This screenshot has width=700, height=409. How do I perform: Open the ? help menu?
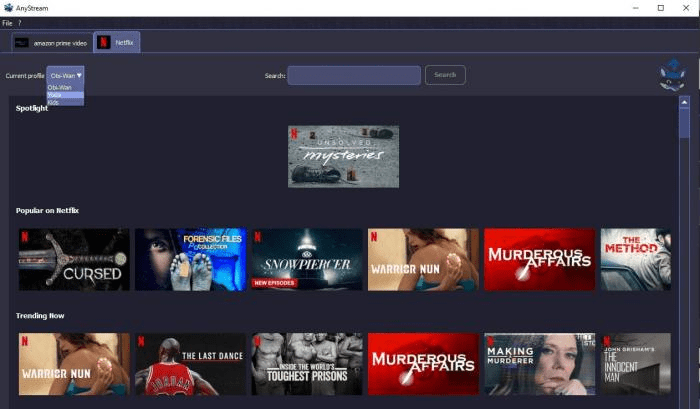(x=19, y=23)
